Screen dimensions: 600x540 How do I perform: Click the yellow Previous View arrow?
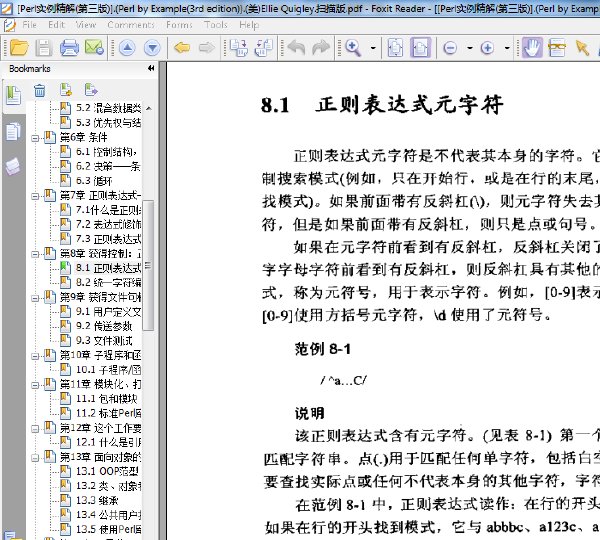(182, 48)
